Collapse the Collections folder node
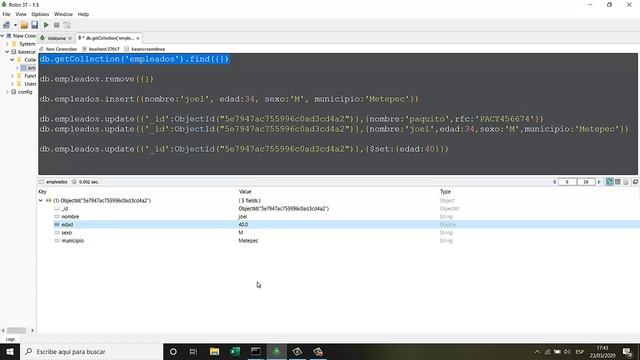 [12, 60]
